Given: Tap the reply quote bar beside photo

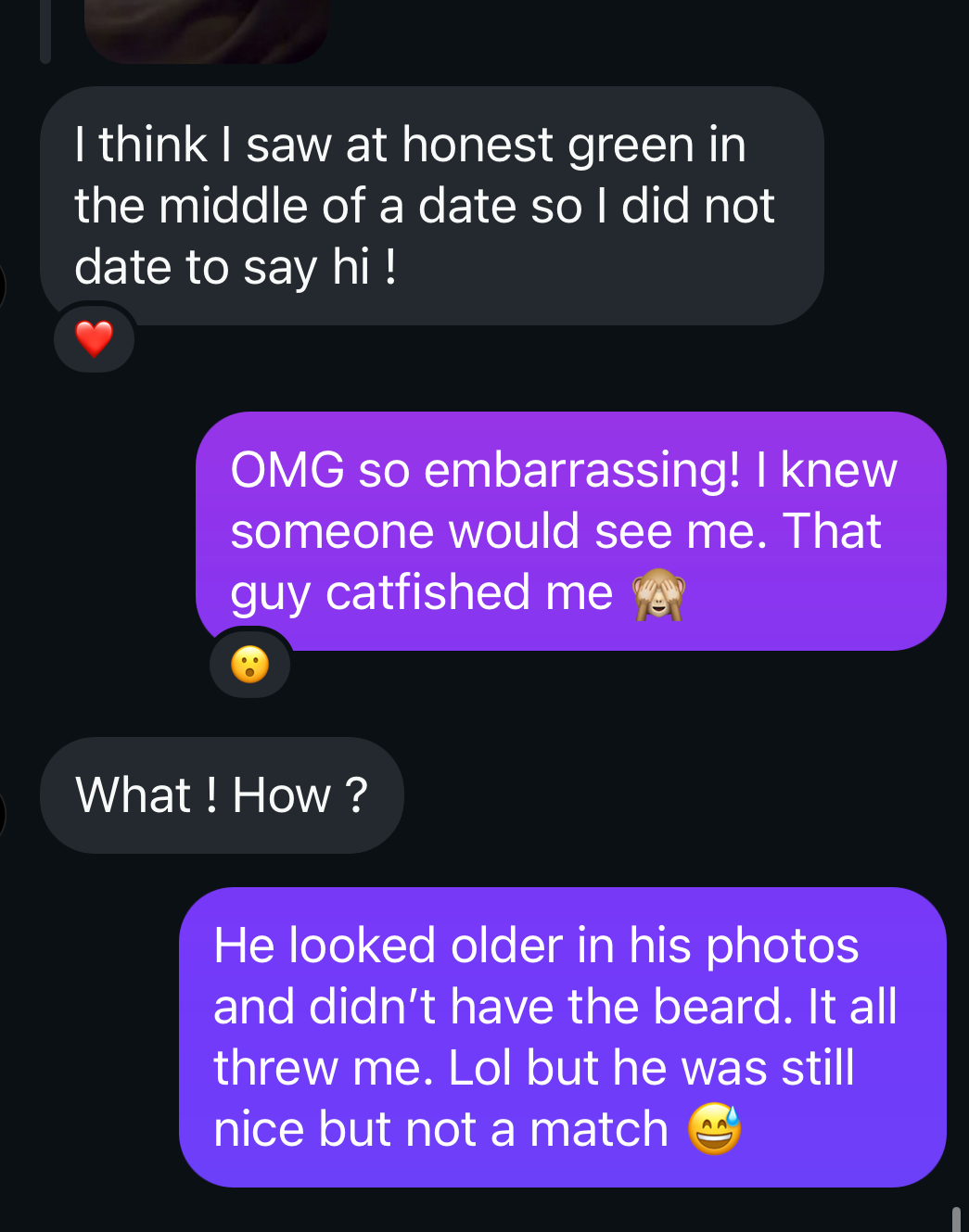Looking at the screenshot, I should [x=45, y=30].
